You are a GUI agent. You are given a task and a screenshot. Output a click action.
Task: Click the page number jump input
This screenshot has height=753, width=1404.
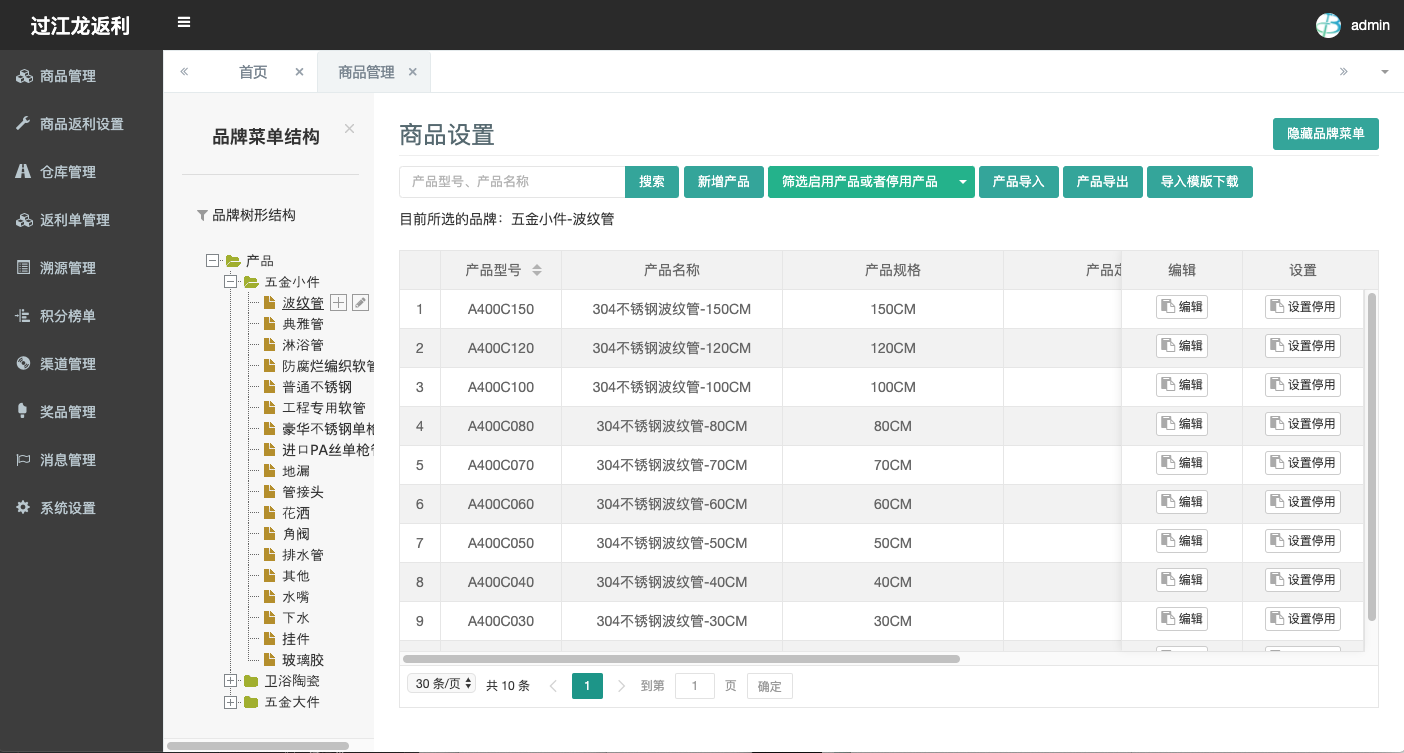click(x=695, y=685)
